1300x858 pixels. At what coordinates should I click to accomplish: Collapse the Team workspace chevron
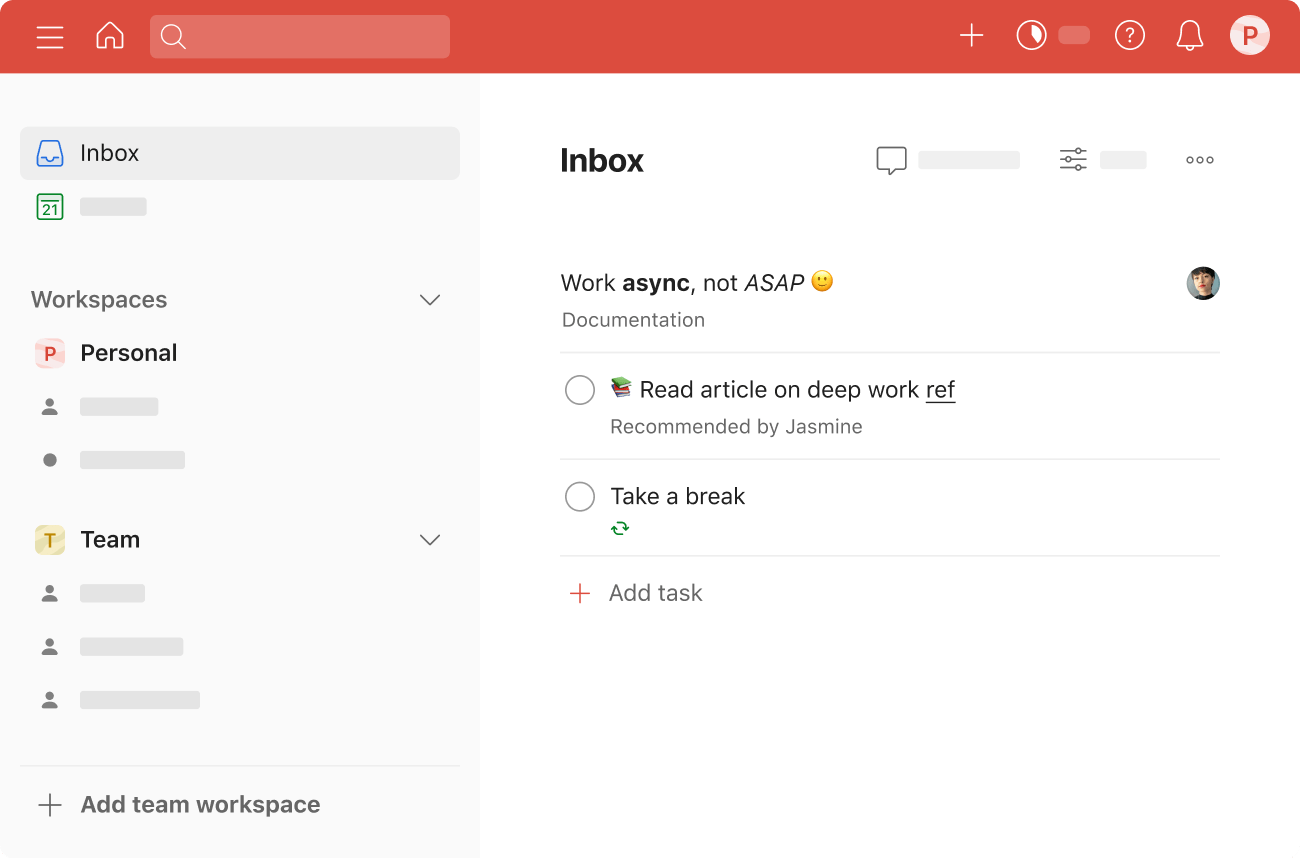430,540
